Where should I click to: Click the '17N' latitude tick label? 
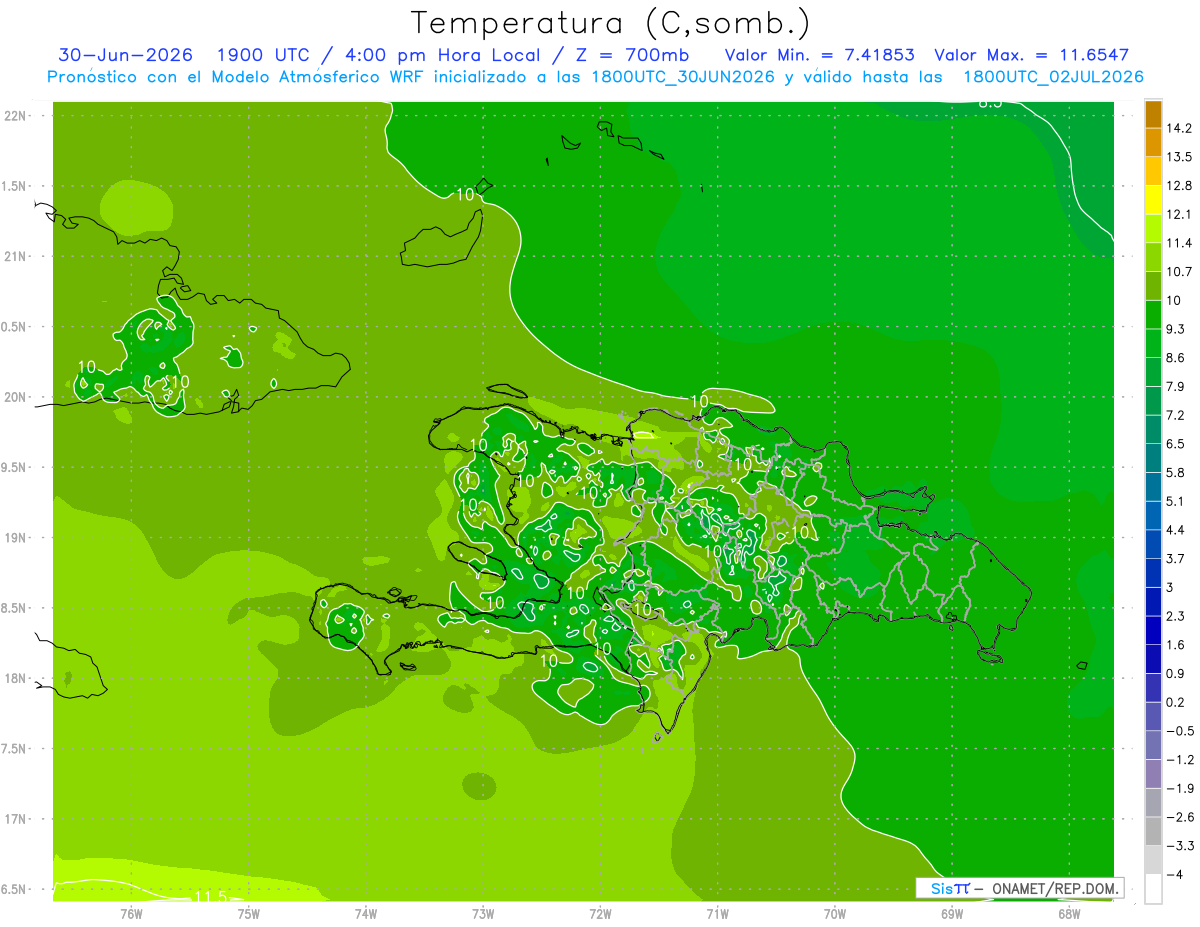point(17,819)
